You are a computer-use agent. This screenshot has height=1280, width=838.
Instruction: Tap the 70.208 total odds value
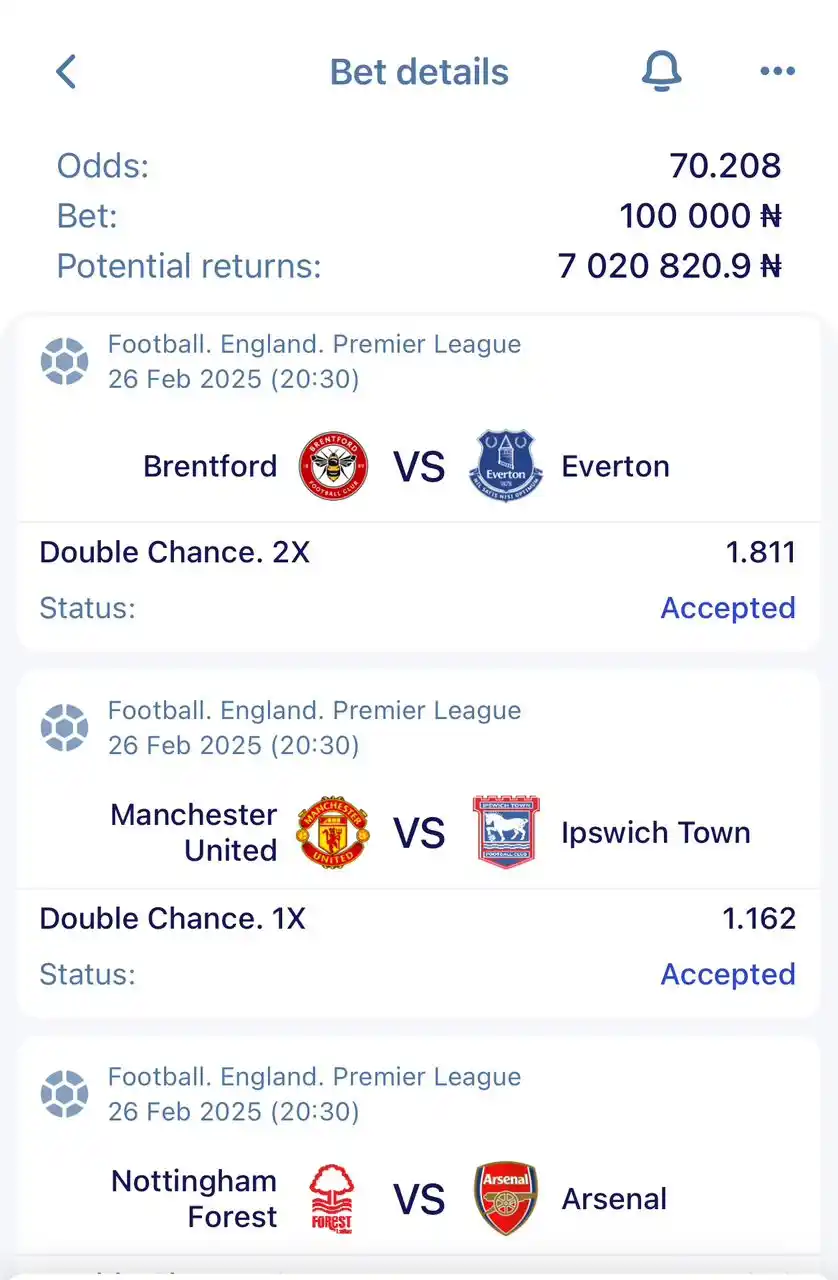725,166
